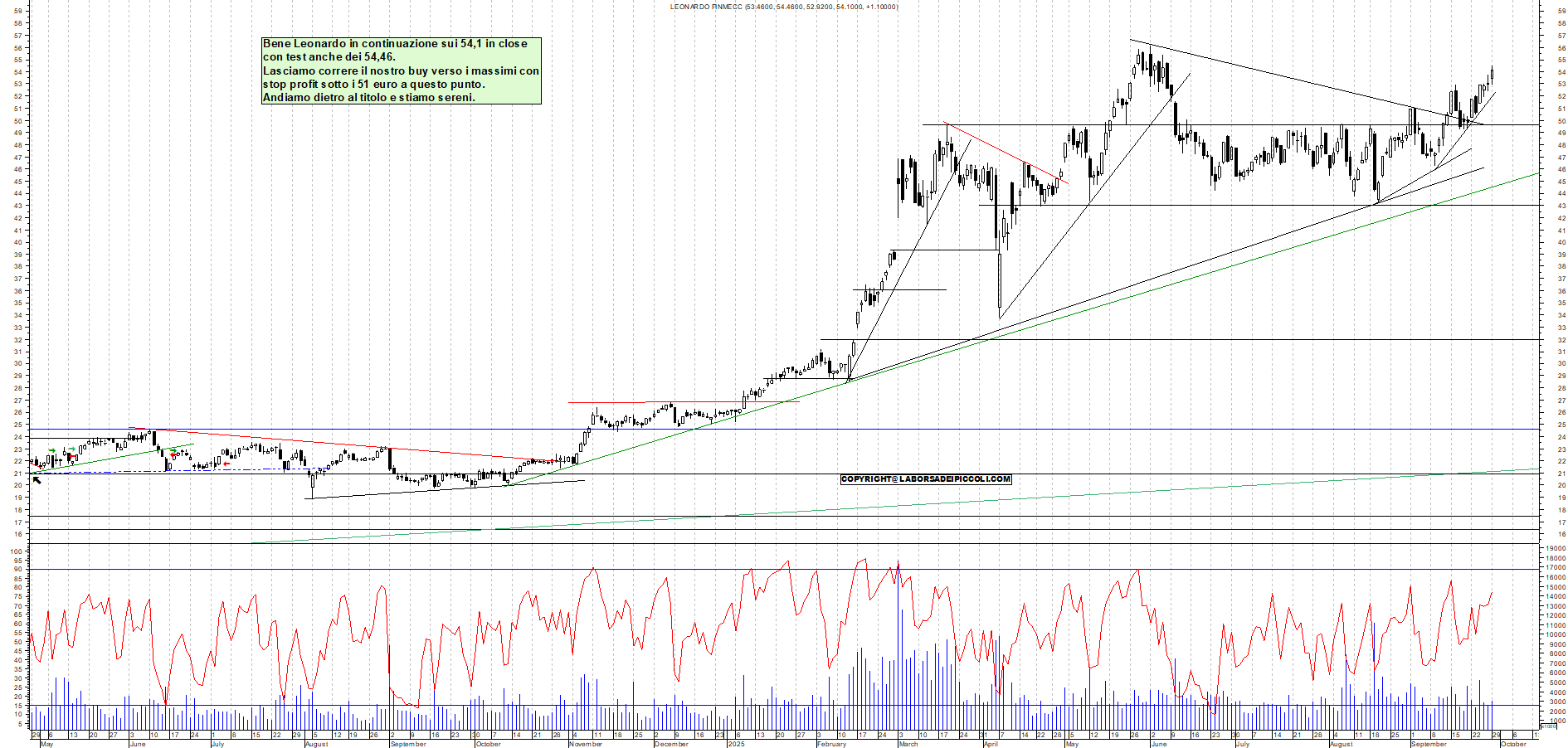Click the February label on the time axis

coord(831,744)
